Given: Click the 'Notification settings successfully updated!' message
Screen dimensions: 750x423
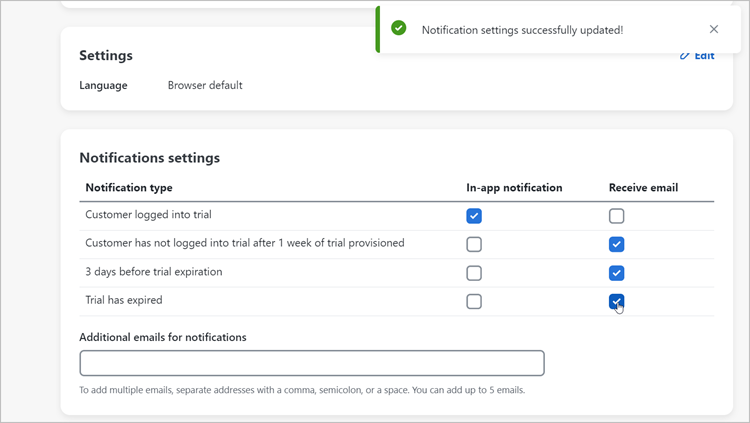Looking at the screenshot, I should click(x=522, y=30).
